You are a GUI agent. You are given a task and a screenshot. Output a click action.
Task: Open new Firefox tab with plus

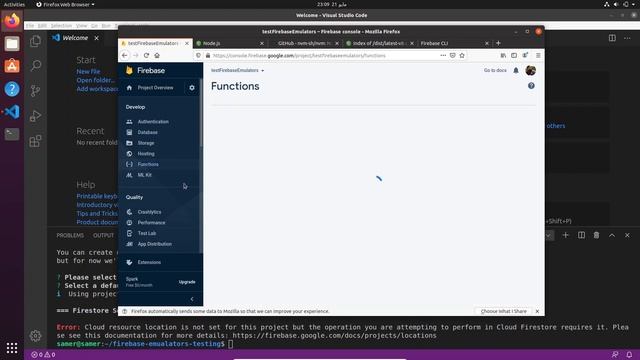pos(498,43)
